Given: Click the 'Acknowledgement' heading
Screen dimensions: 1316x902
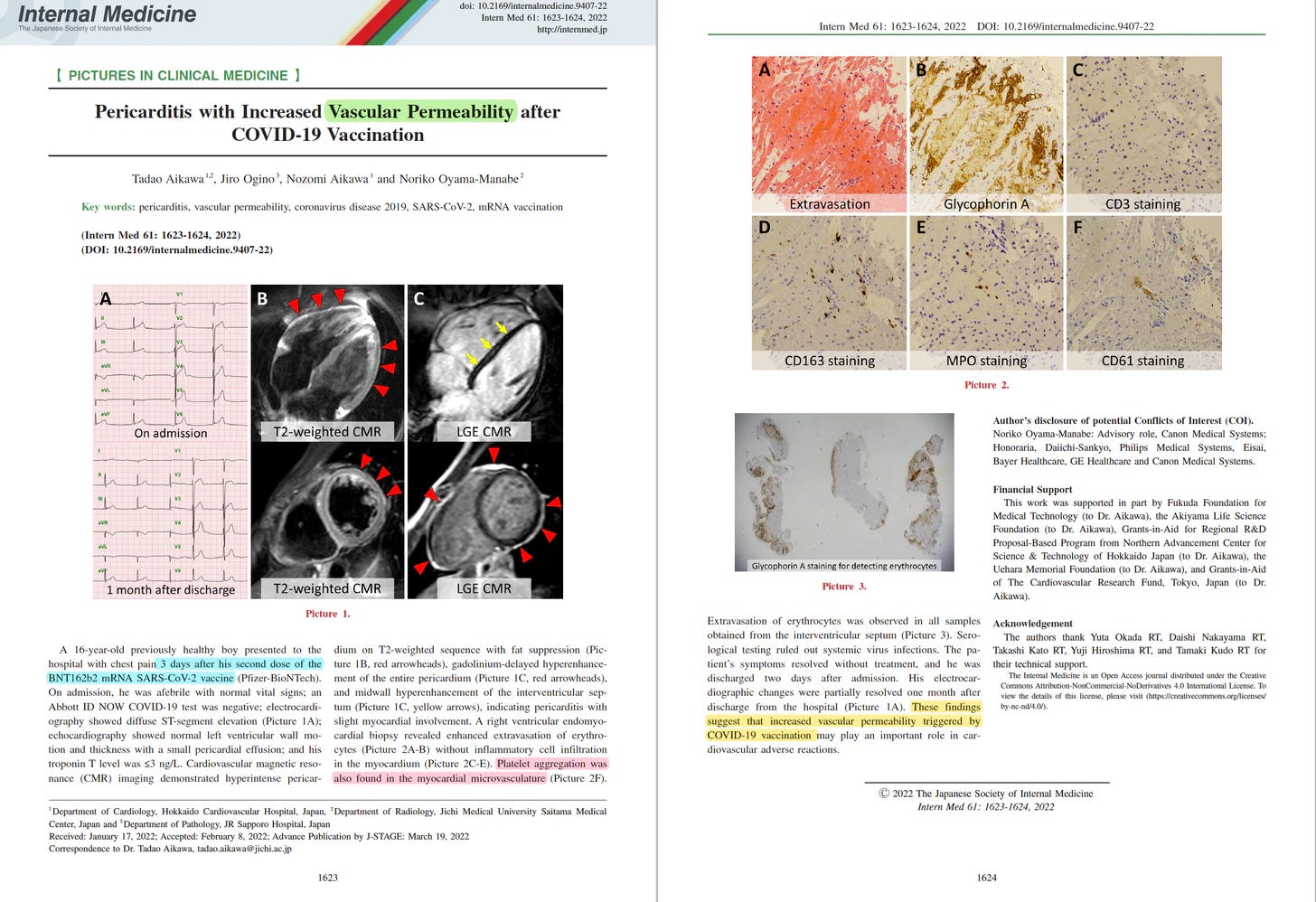Looking at the screenshot, I should point(1032,624).
